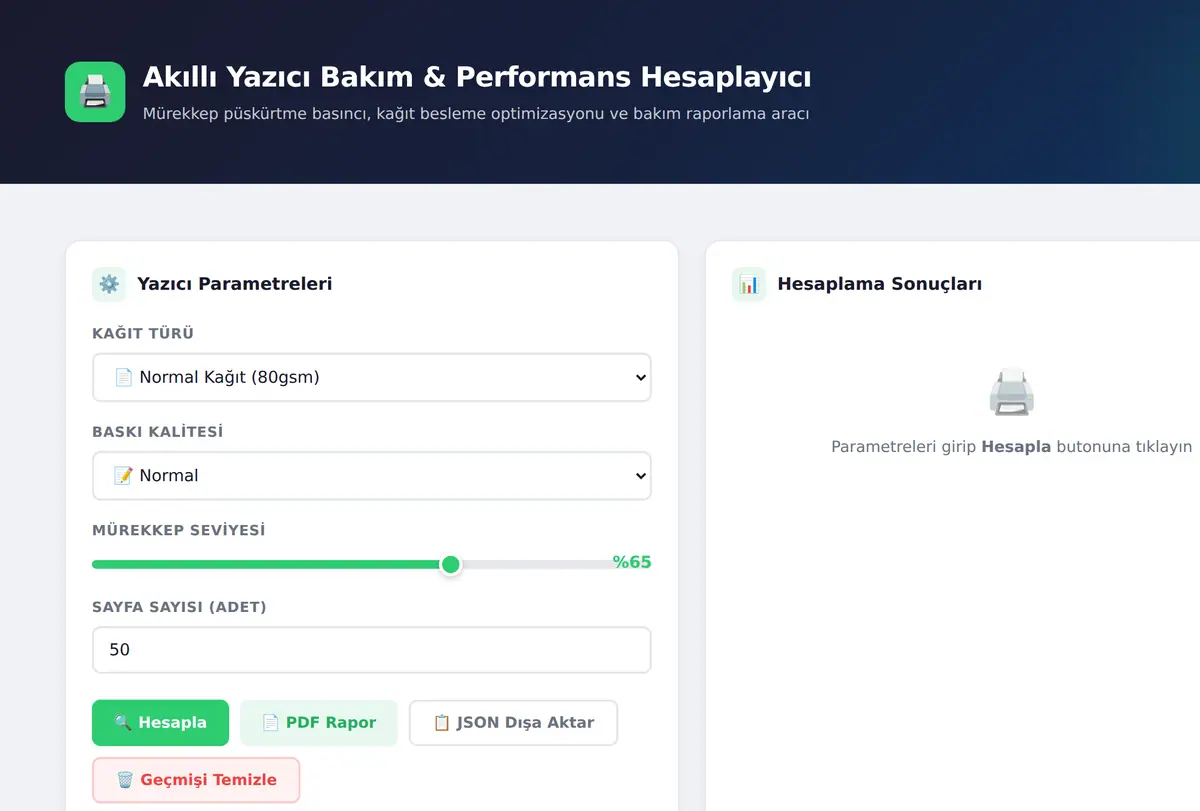Click the Akıllı Yazıcı Bakım title
This screenshot has height=811, width=1200.
(x=477, y=77)
